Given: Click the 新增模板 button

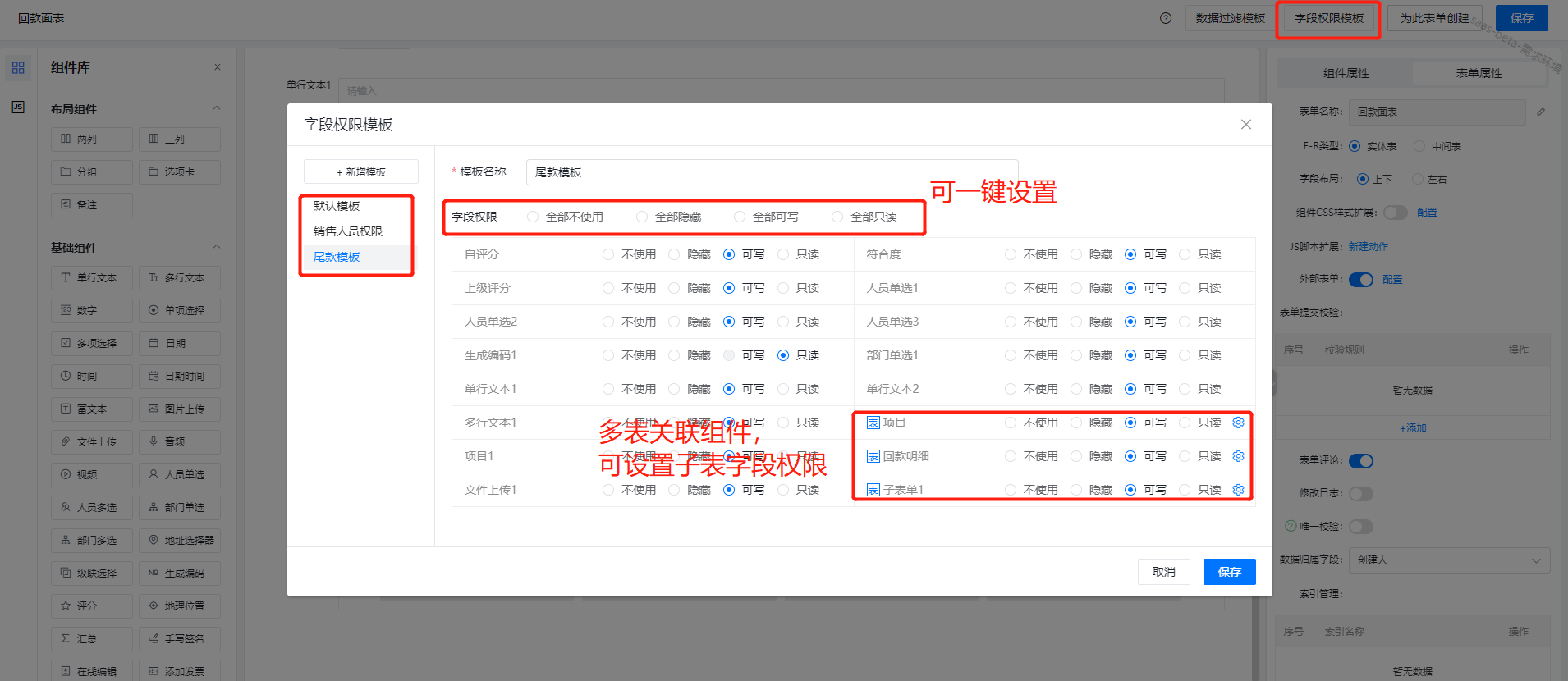Looking at the screenshot, I should click(361, 172).
